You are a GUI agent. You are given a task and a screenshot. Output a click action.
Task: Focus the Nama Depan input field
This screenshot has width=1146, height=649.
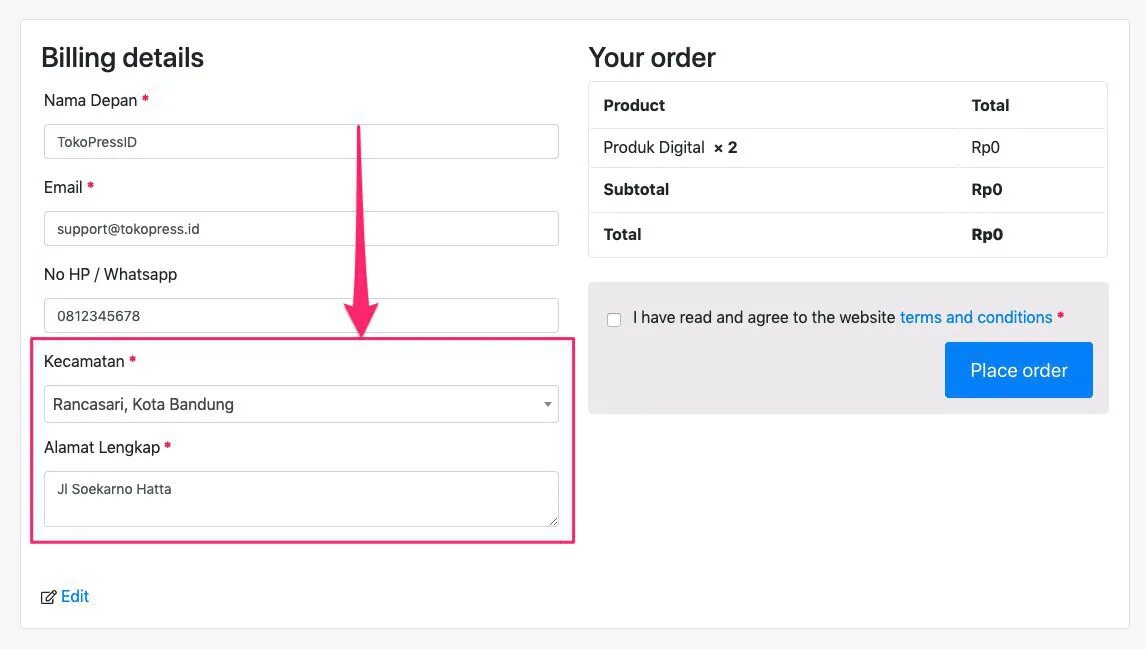coord(301,141)
